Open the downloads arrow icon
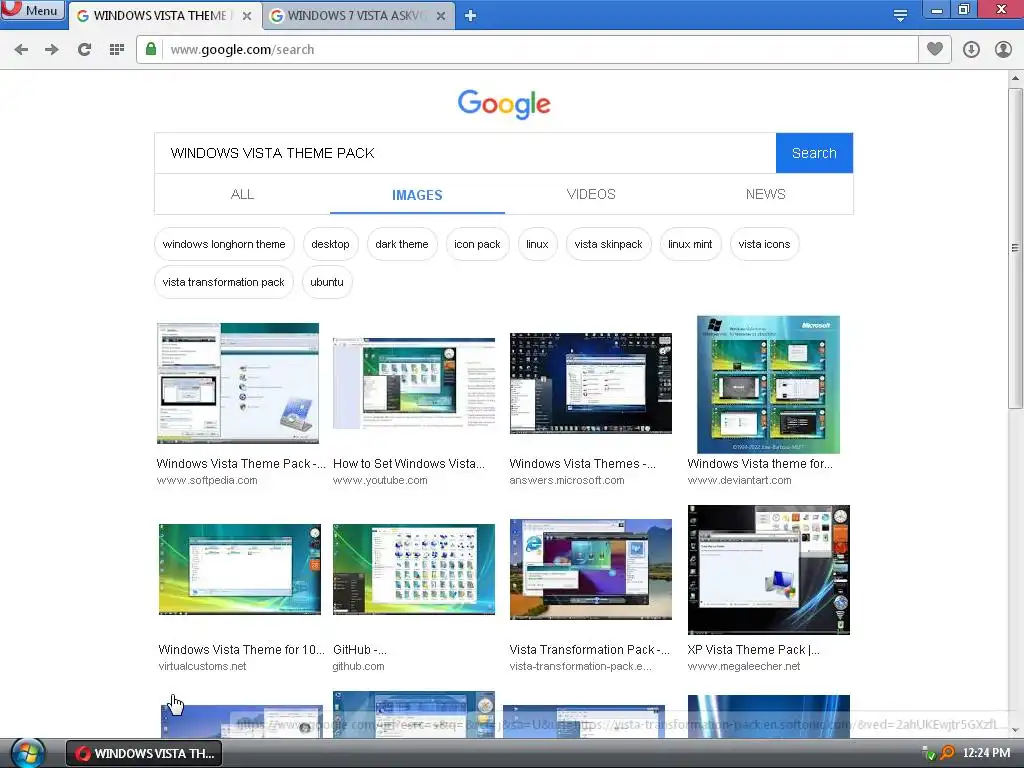This screenshot has height=768, width=1024. click(x=971, y=50)
